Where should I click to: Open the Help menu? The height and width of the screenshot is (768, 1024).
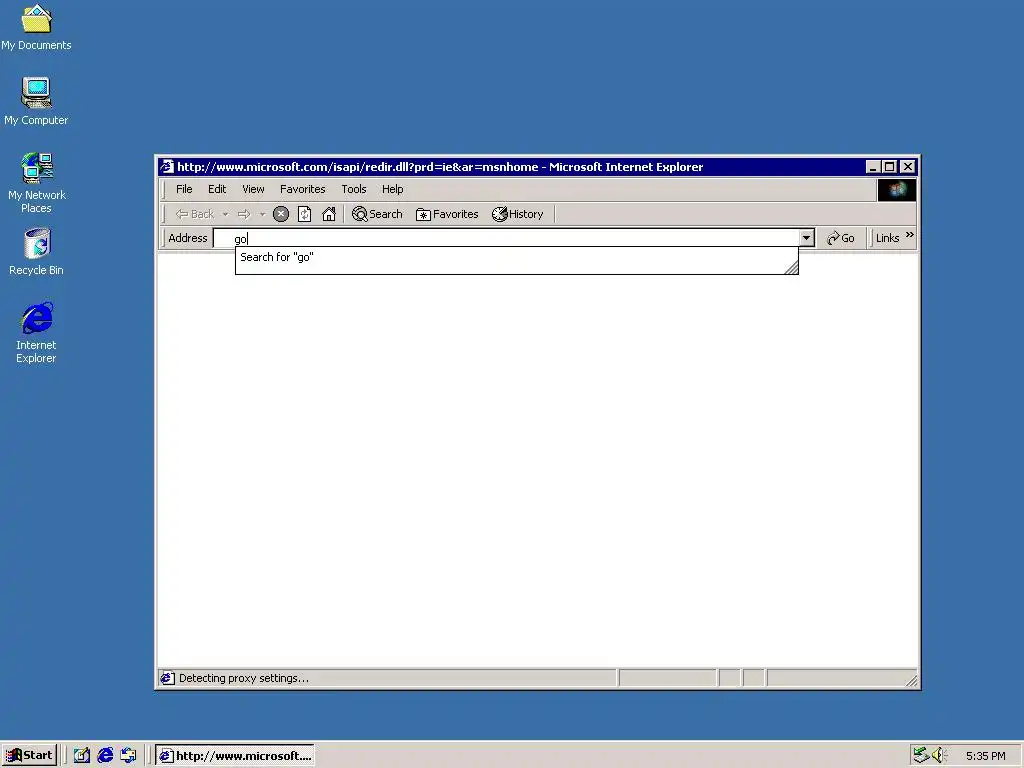[392, 189]
